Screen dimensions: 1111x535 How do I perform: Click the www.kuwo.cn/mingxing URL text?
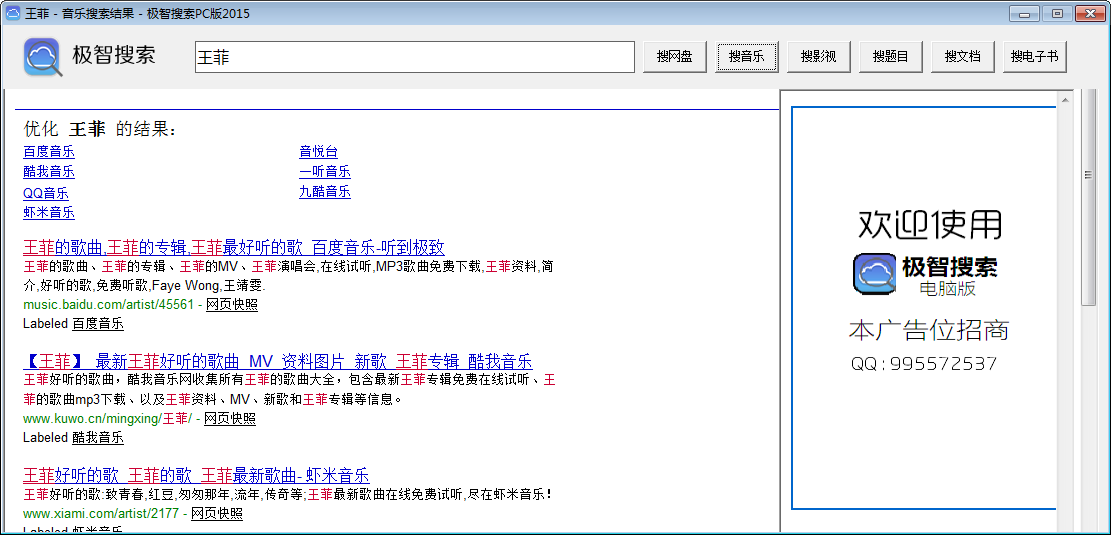108,419
